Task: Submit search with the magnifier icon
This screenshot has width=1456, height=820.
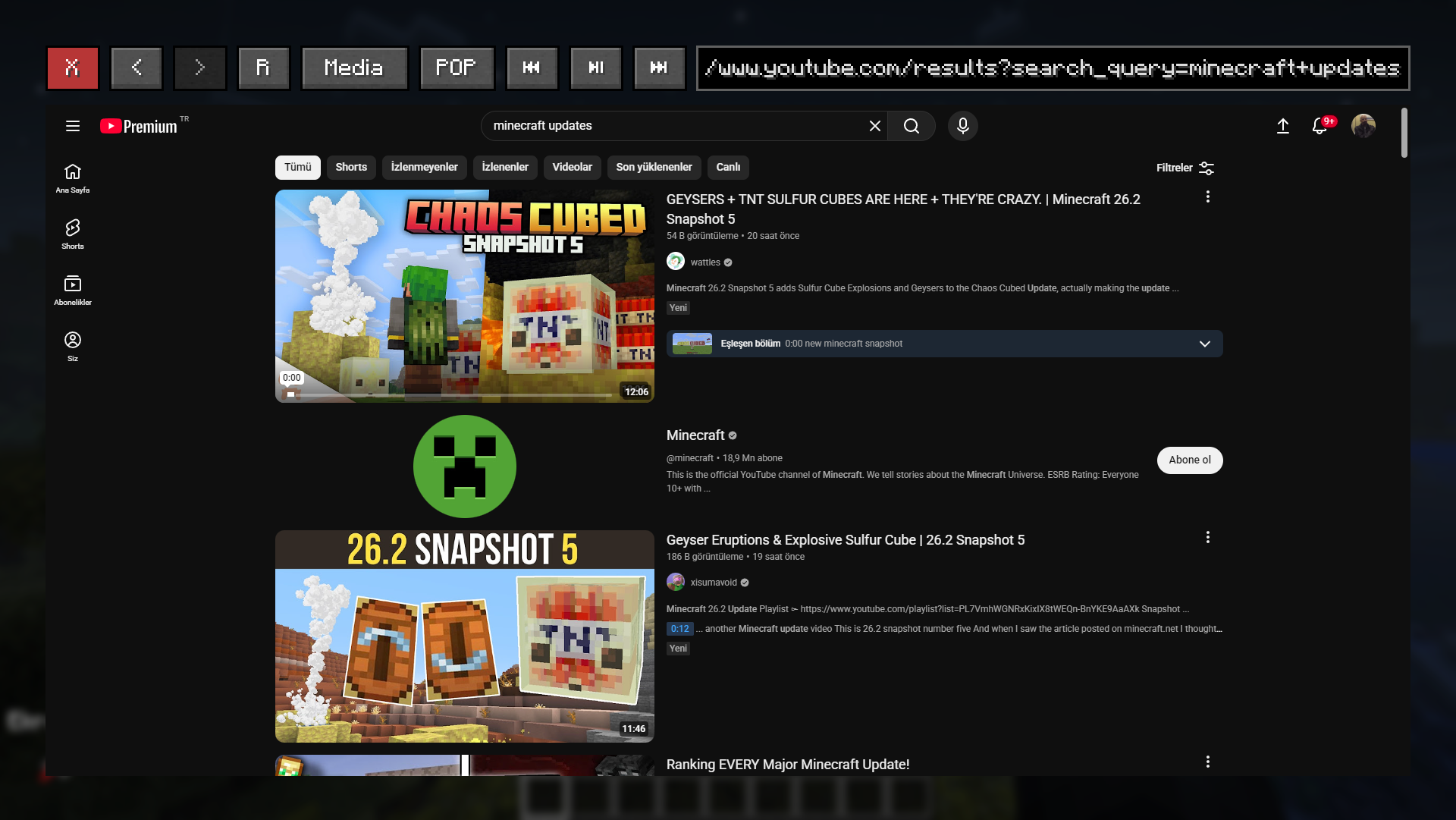Action: coord(912,126)
